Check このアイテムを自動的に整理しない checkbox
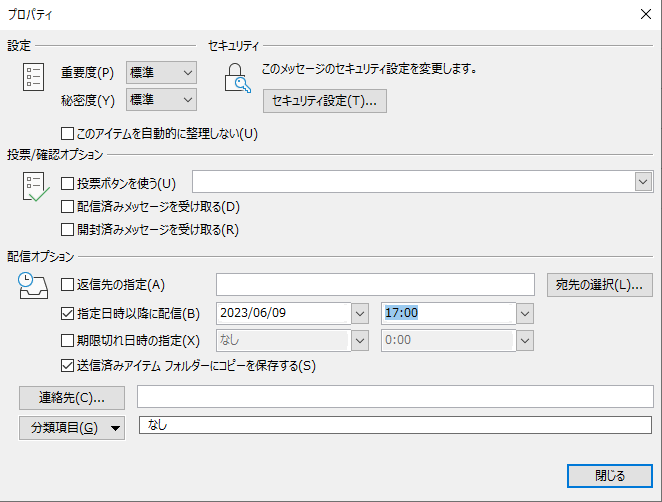The width and height of the screenshot is (662, 502). coord(67,134)
